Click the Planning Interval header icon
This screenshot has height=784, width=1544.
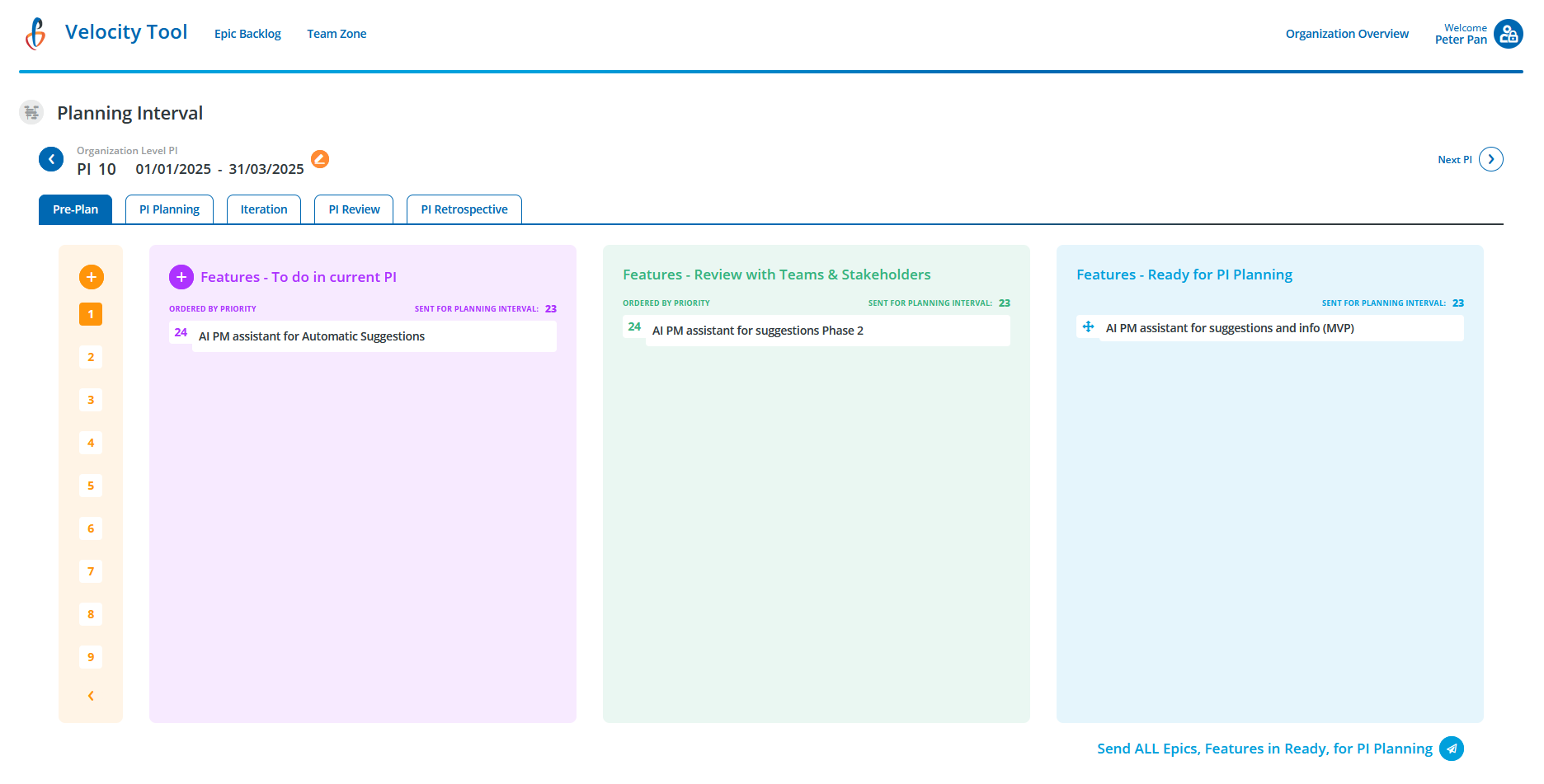click(x=31, y=112)
